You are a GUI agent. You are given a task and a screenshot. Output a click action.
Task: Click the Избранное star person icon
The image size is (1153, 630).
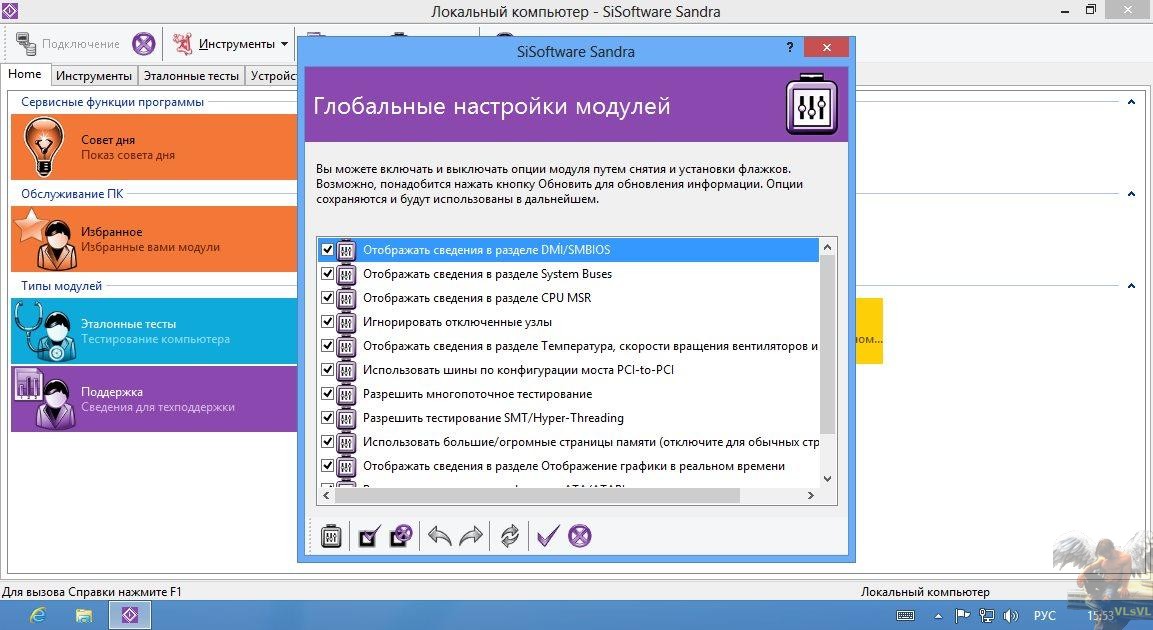[x=46, y=239]
